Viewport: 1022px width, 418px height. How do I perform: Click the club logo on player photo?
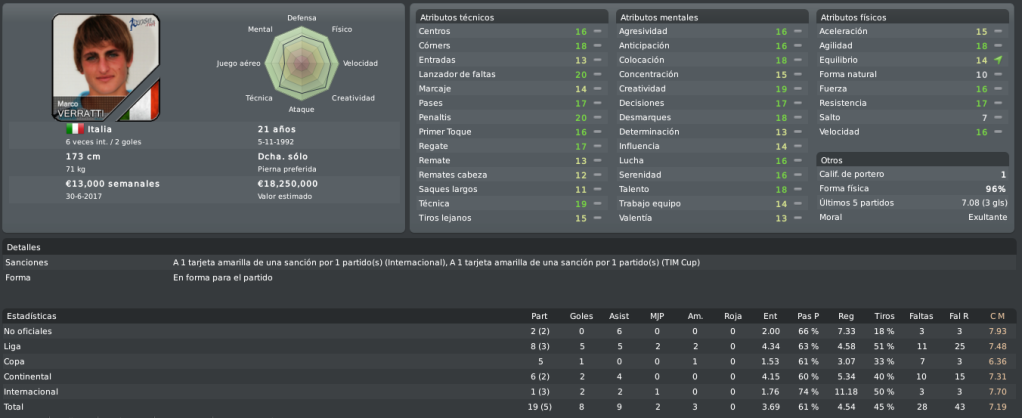point(141,27)
